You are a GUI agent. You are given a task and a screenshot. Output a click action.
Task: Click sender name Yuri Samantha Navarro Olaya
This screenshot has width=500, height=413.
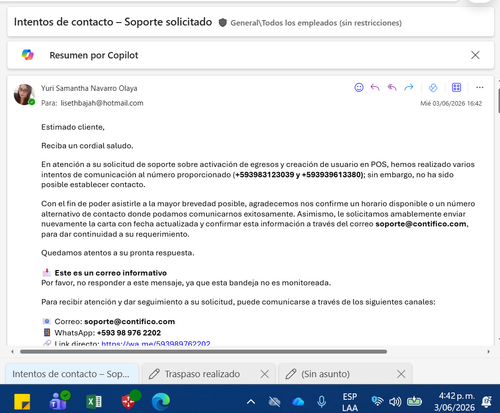point(89,88)
